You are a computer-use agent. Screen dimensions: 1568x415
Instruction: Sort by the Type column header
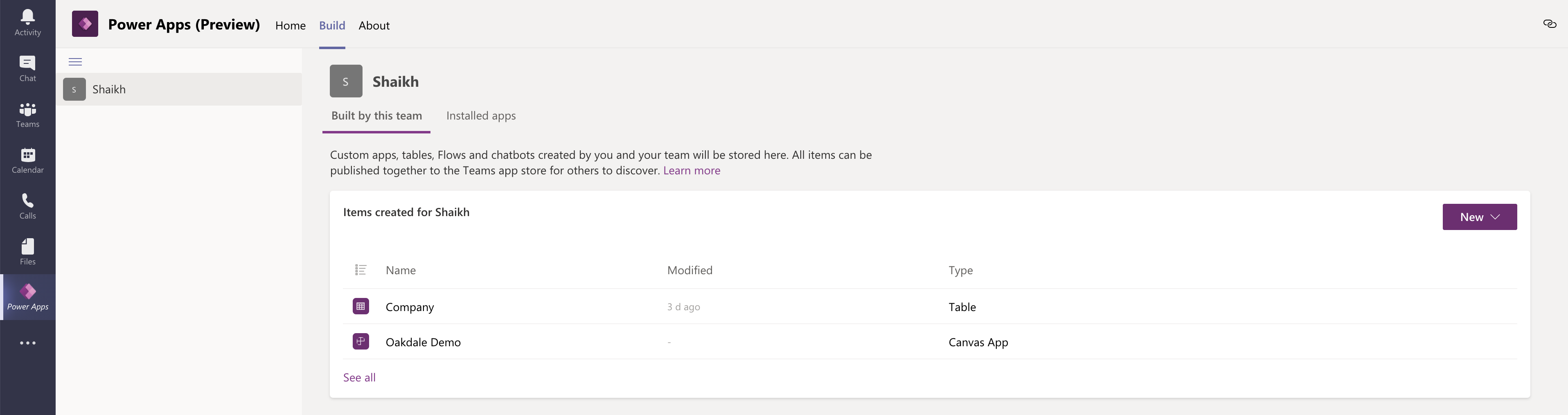(960, 270)
